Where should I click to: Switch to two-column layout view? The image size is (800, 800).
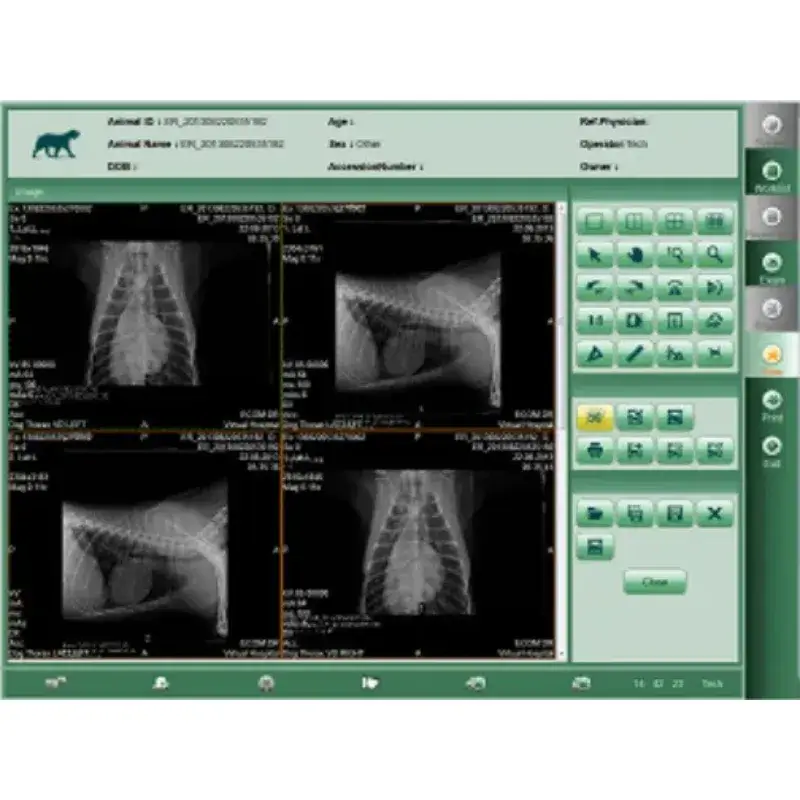coord(635,221)
